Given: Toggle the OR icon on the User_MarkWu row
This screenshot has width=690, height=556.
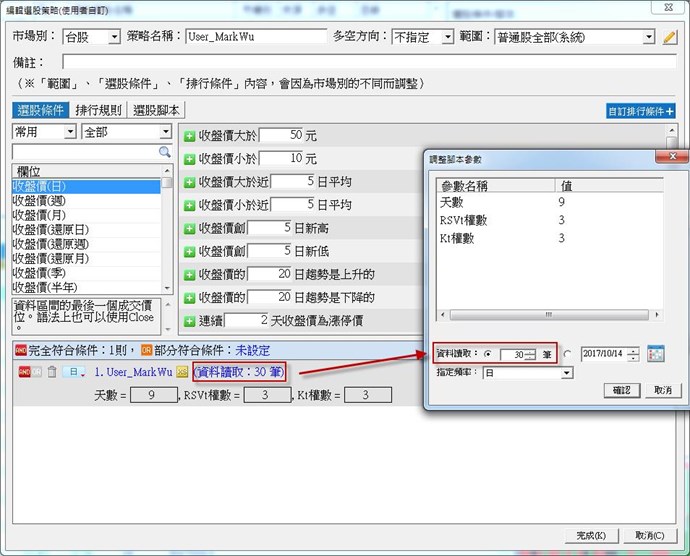Looking at the screenshot, I should [x=35, y=372].
